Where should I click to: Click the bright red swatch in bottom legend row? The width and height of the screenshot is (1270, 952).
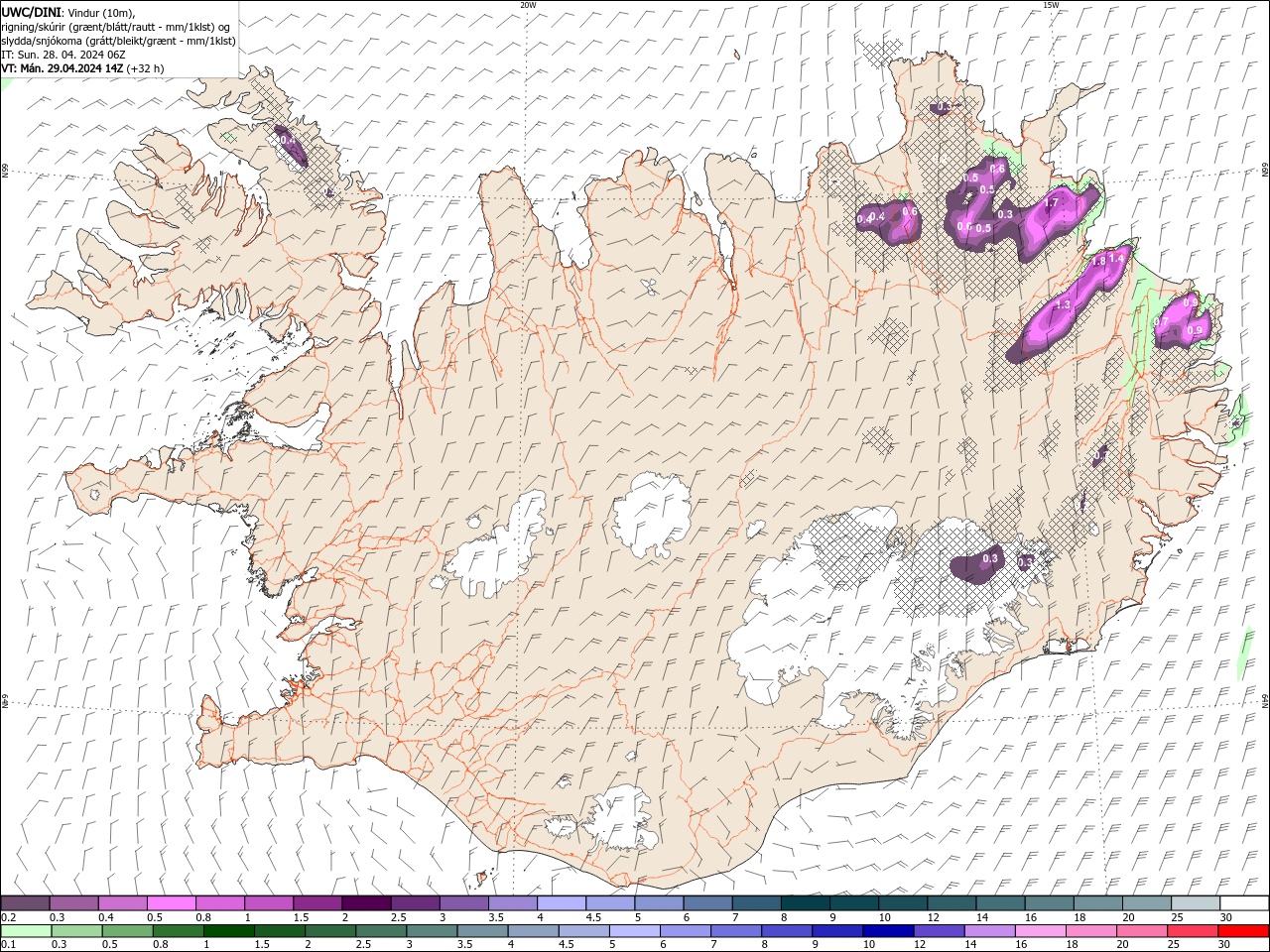coord(1243,931)
